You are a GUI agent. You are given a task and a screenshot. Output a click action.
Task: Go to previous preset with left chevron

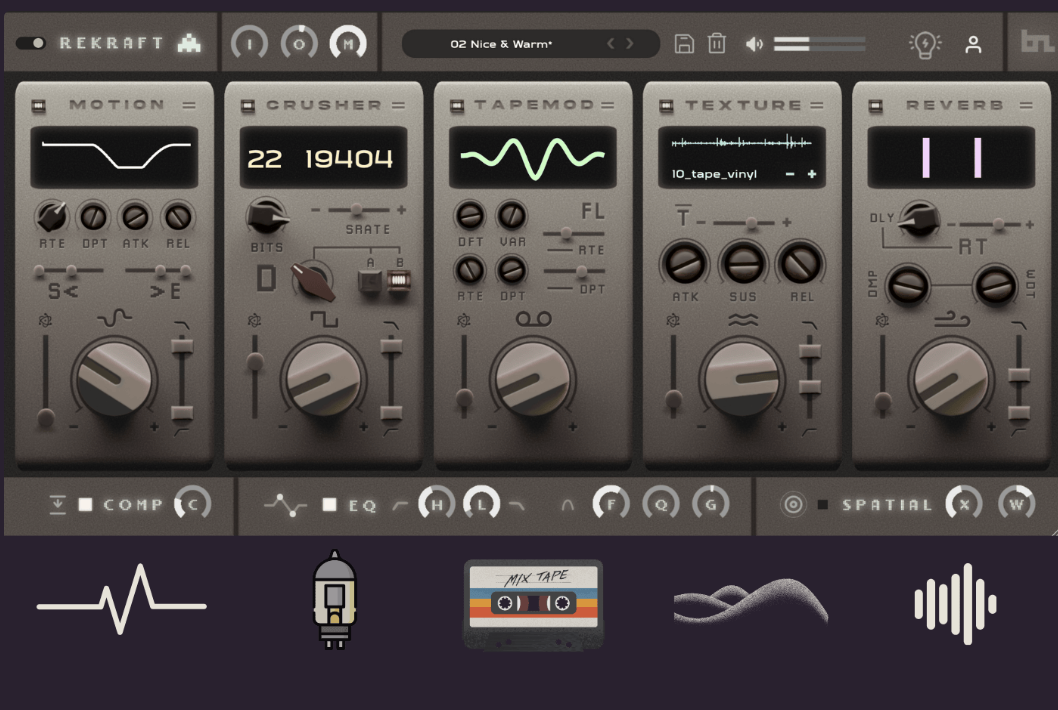(x=611, y=44)
